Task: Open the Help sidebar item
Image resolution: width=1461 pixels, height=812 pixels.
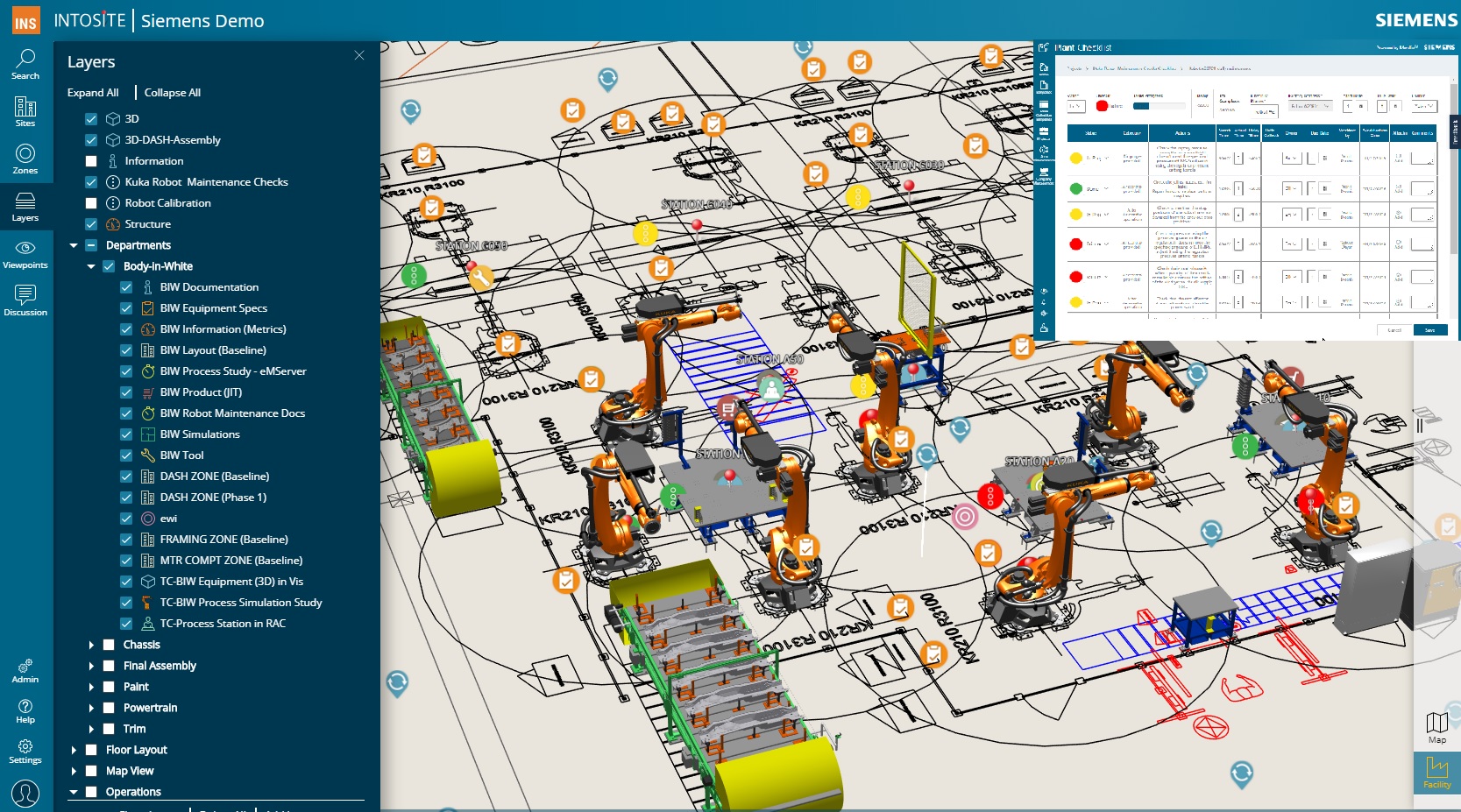Action: point(25,711)
